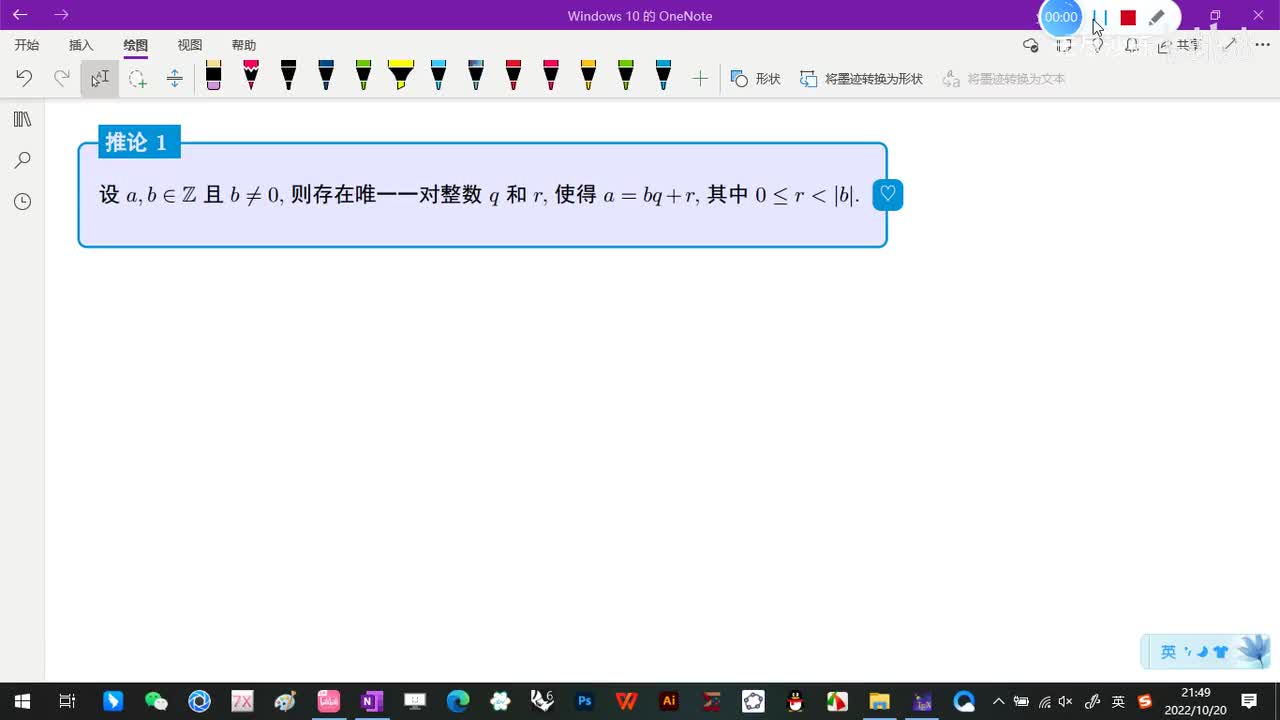Screen dimensions: 1280x720
Task: Click the heart badge next to the corollary box
Action: 888,195
